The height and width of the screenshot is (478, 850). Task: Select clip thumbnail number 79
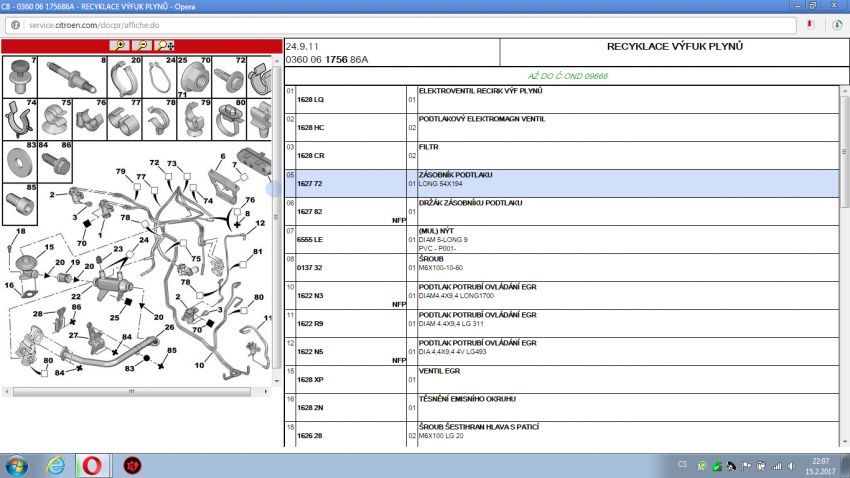[x=194, y=119]
